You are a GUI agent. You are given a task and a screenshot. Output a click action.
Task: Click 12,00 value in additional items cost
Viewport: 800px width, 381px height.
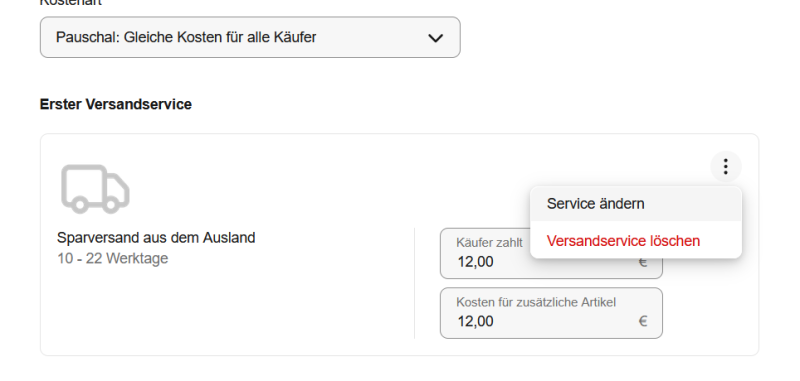tap(476, 321)
